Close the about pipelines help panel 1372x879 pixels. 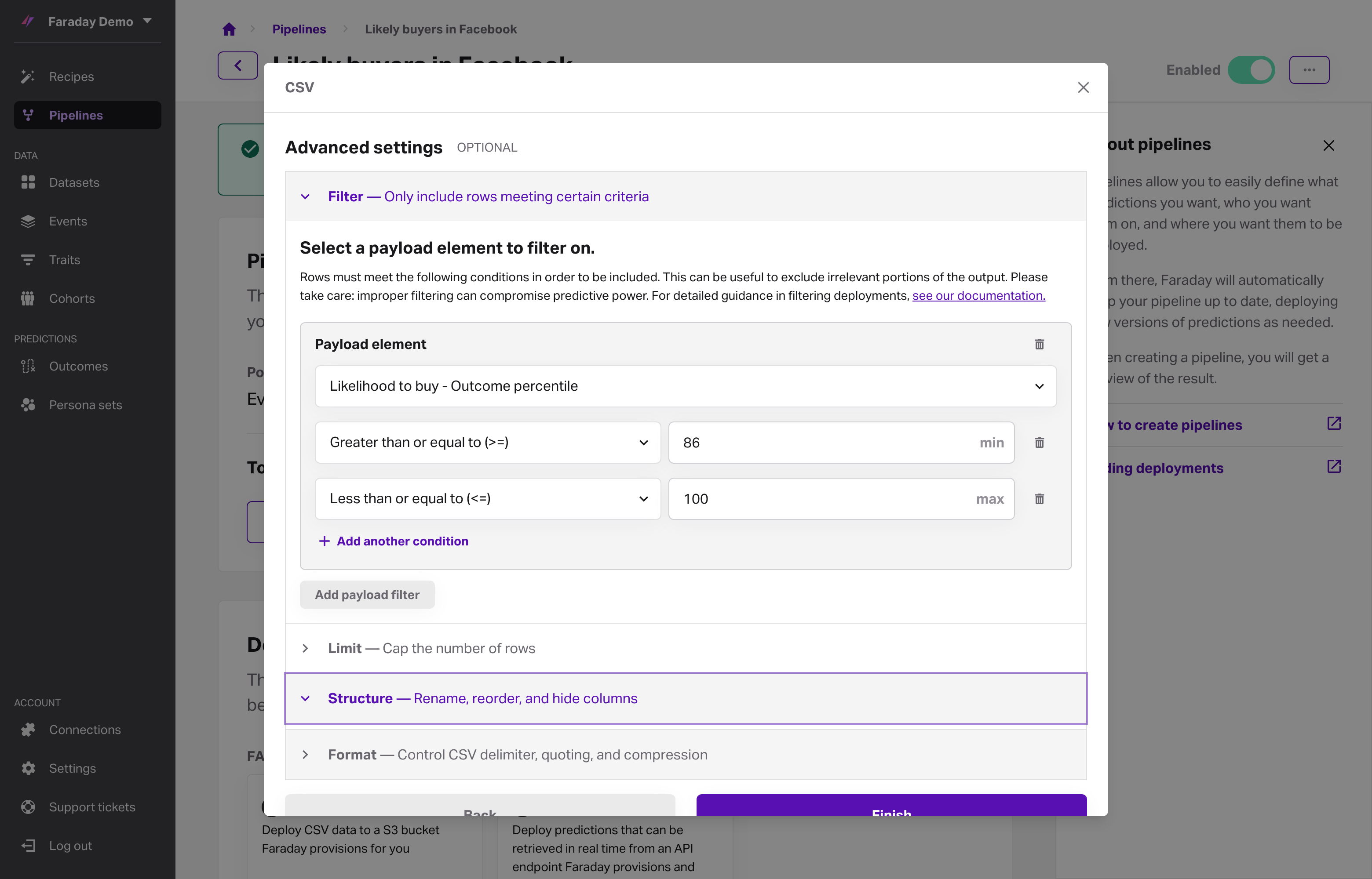(x=1328, y=145)
